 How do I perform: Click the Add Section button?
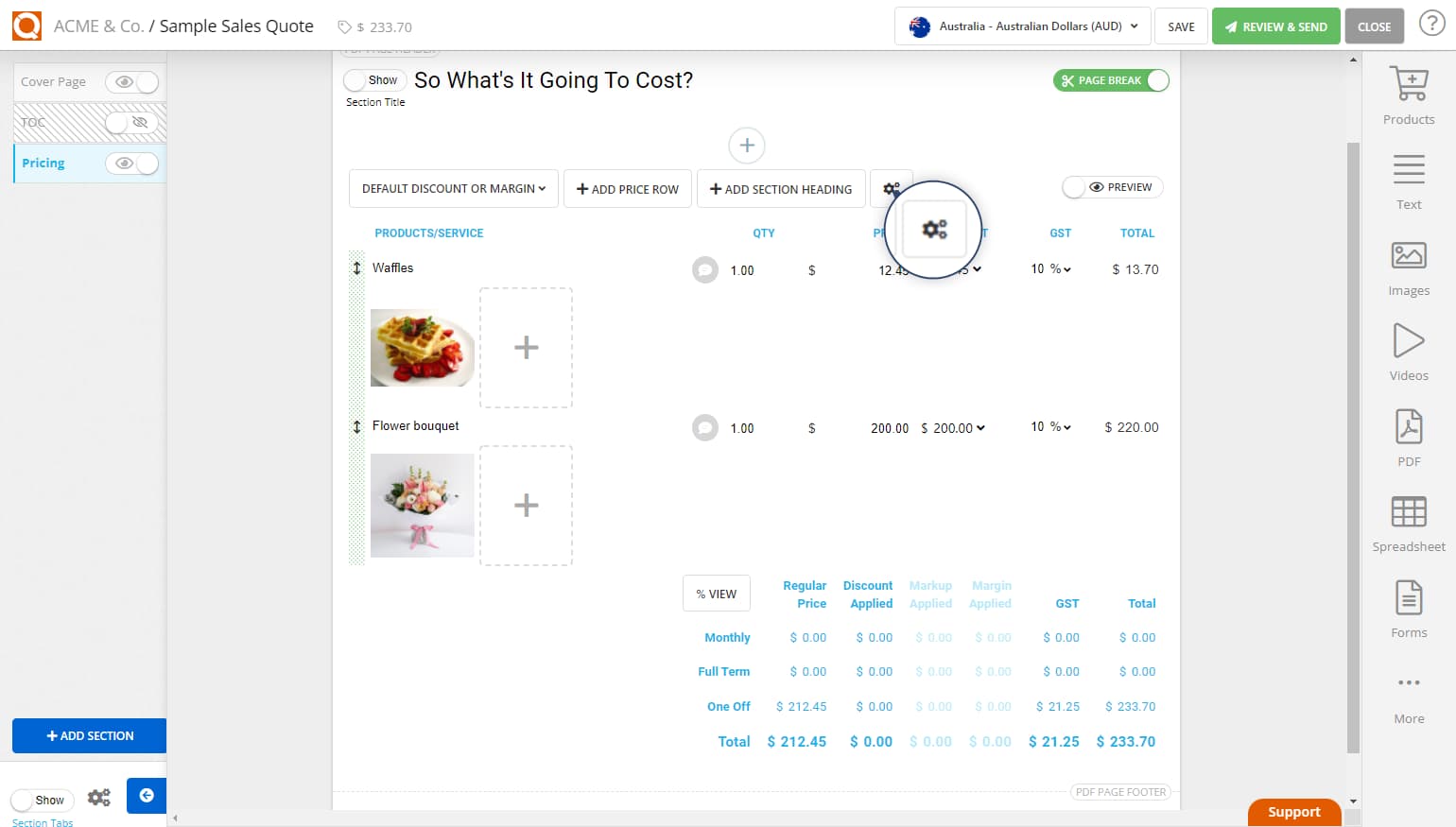click(x=89, y=735)
